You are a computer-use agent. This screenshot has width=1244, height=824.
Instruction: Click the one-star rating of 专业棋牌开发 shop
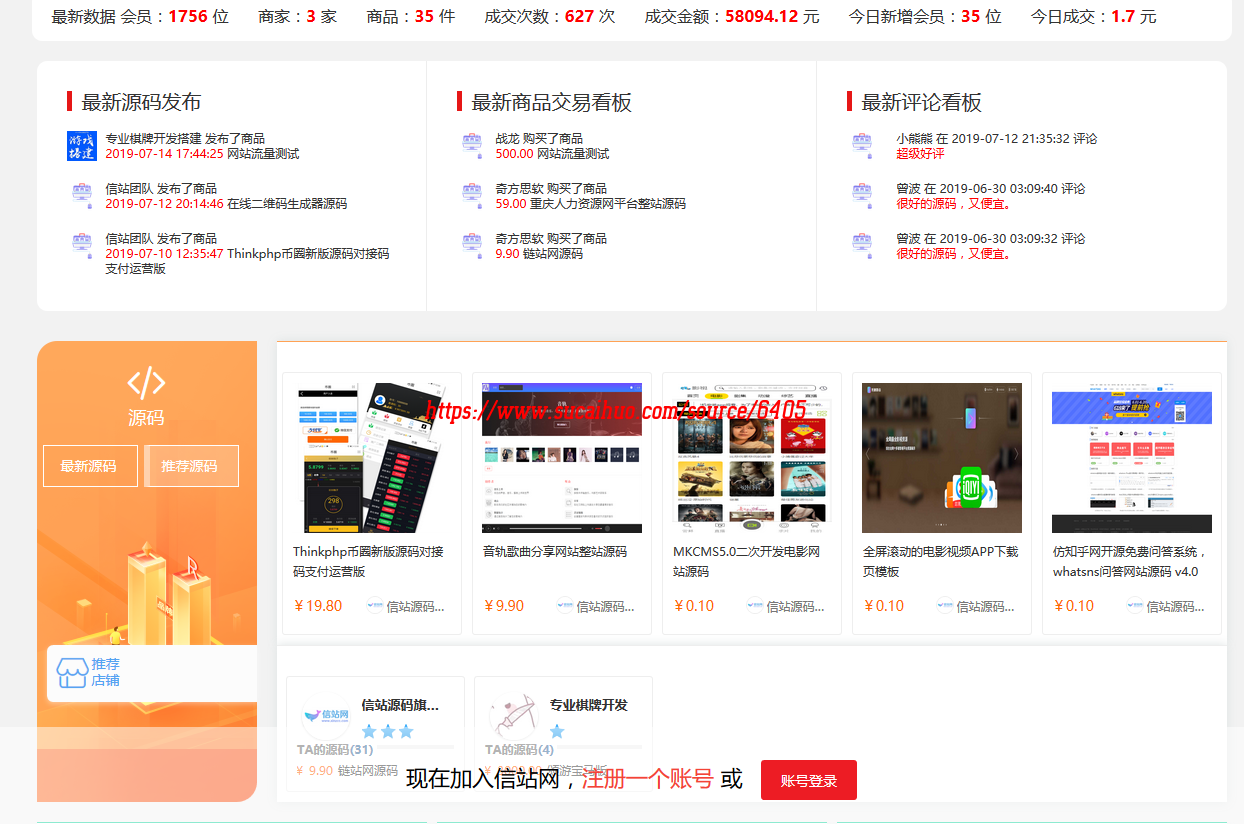click(x=557, y=731)
